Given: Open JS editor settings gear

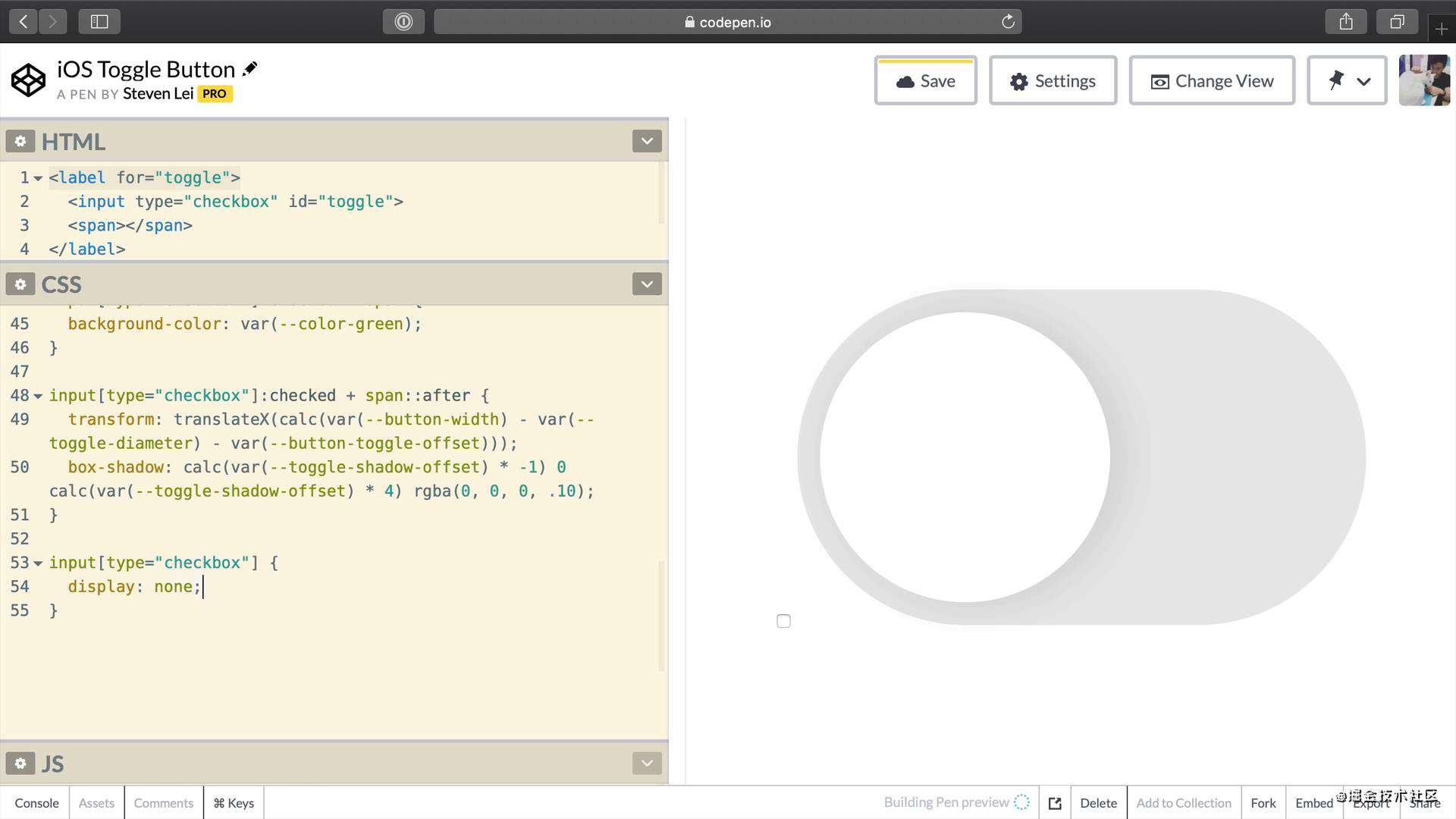Looking at the screenshot, I should (20, 763).
